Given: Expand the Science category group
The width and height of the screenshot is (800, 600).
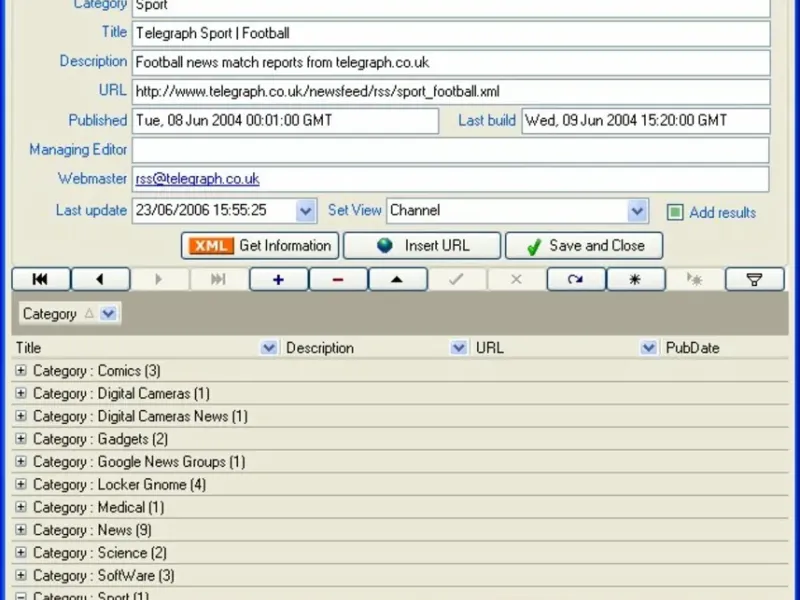Looking at the screenshot, I should coord(21,553).
